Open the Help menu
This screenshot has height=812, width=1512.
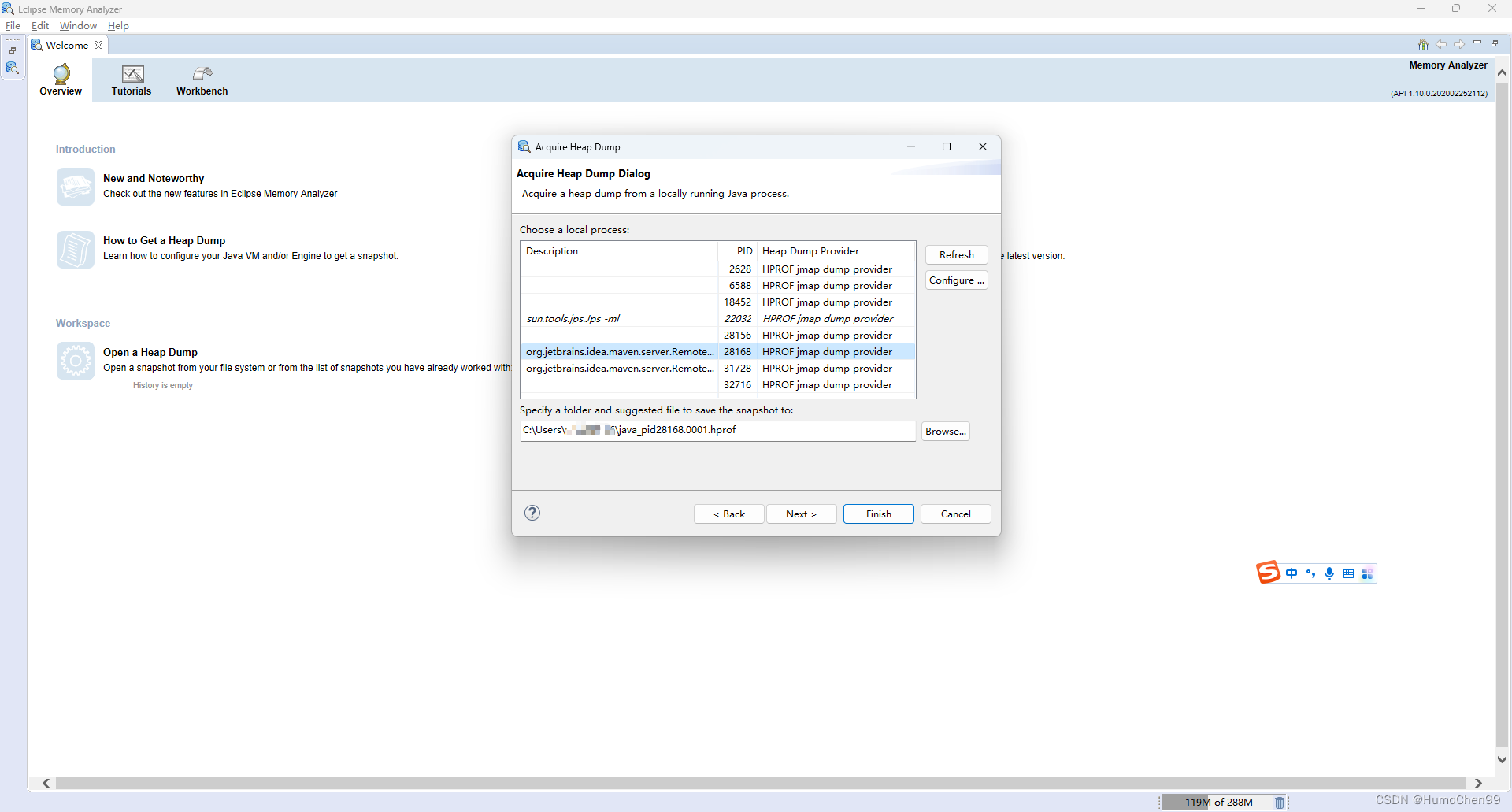(x=118, y=26)
